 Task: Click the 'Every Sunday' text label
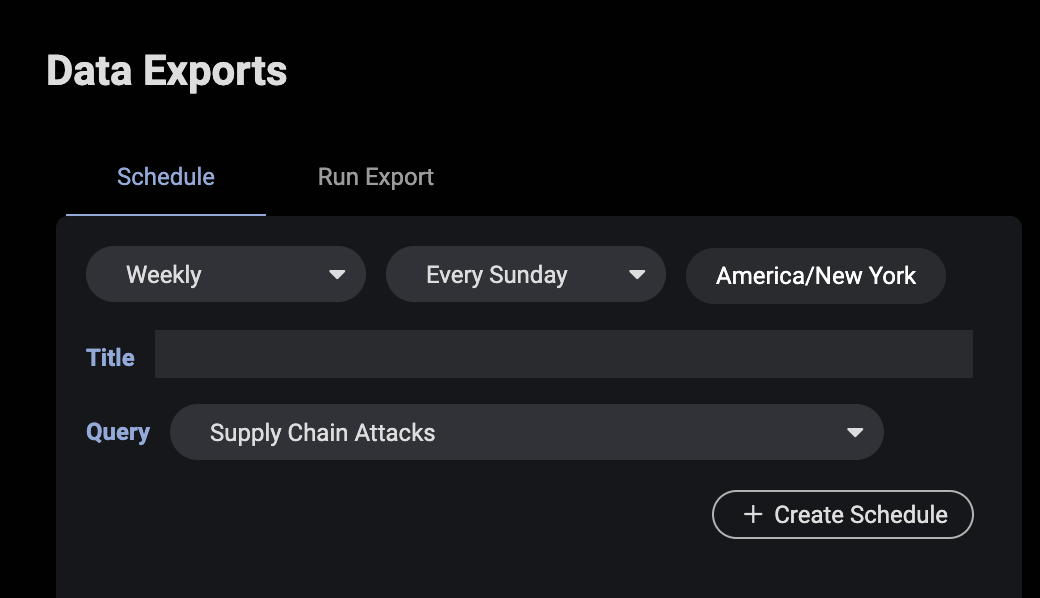tap(497, 275)
